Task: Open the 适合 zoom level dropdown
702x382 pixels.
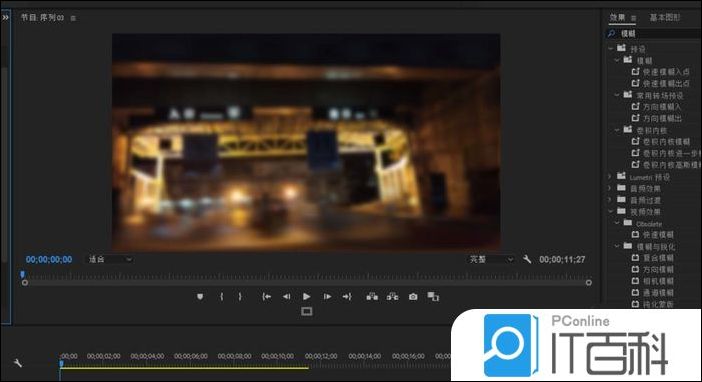Action: pos(109,259)
